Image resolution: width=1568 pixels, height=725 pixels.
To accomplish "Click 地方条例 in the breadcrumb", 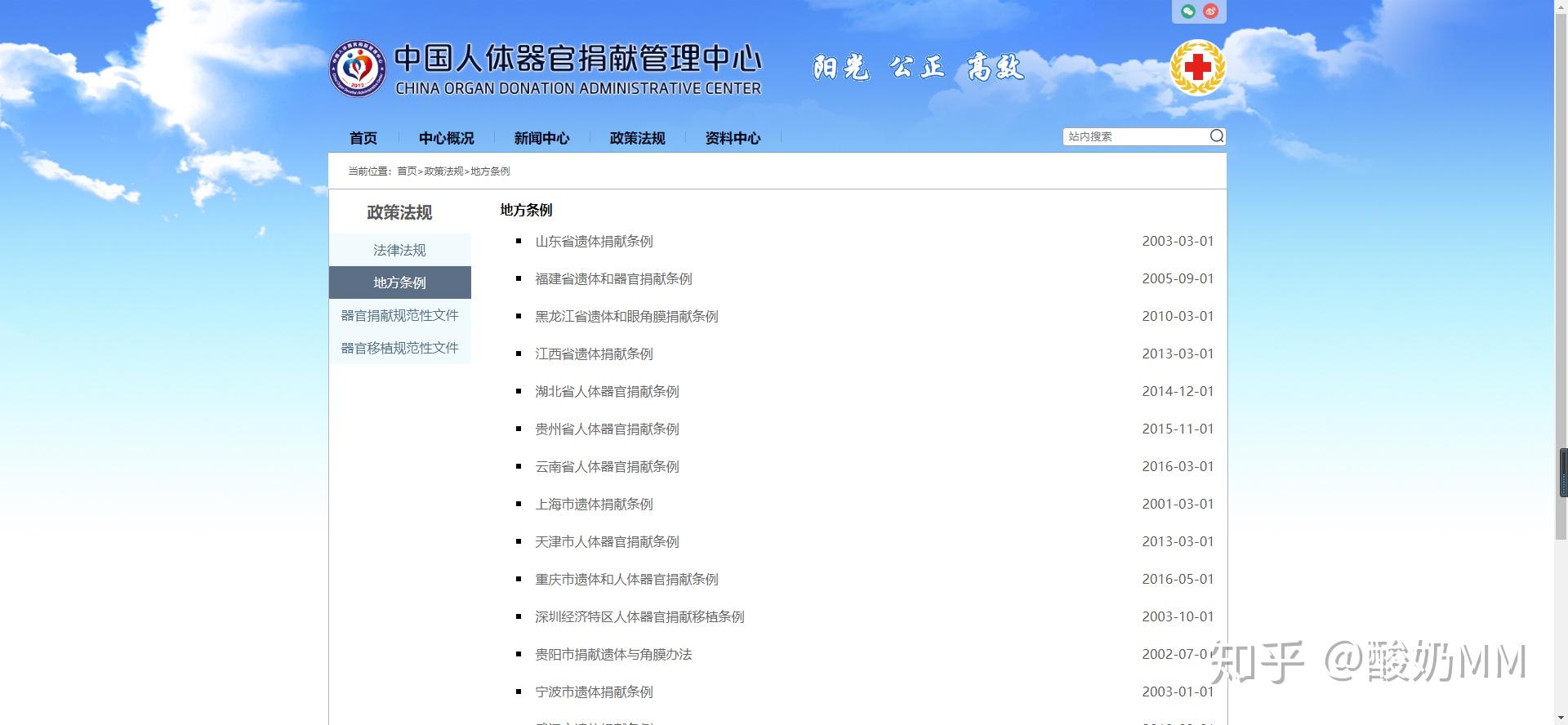I will (490, 171).
